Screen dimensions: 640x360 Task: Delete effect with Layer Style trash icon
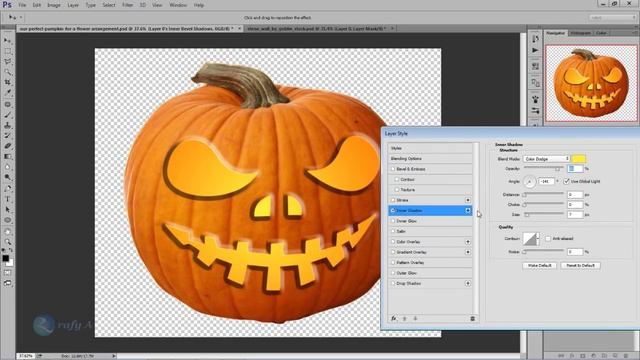472,318
